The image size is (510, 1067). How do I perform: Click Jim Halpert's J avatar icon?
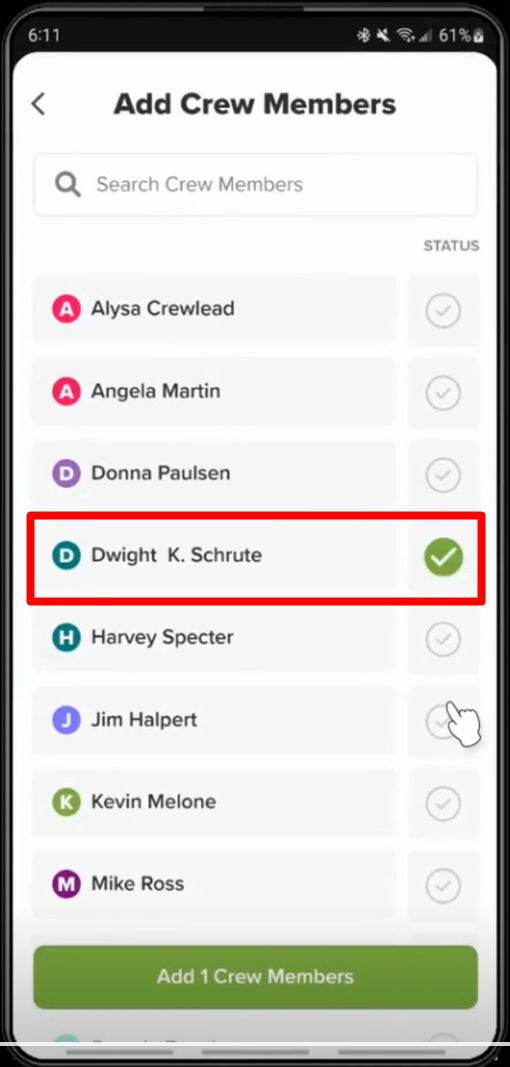pos(66,720)
